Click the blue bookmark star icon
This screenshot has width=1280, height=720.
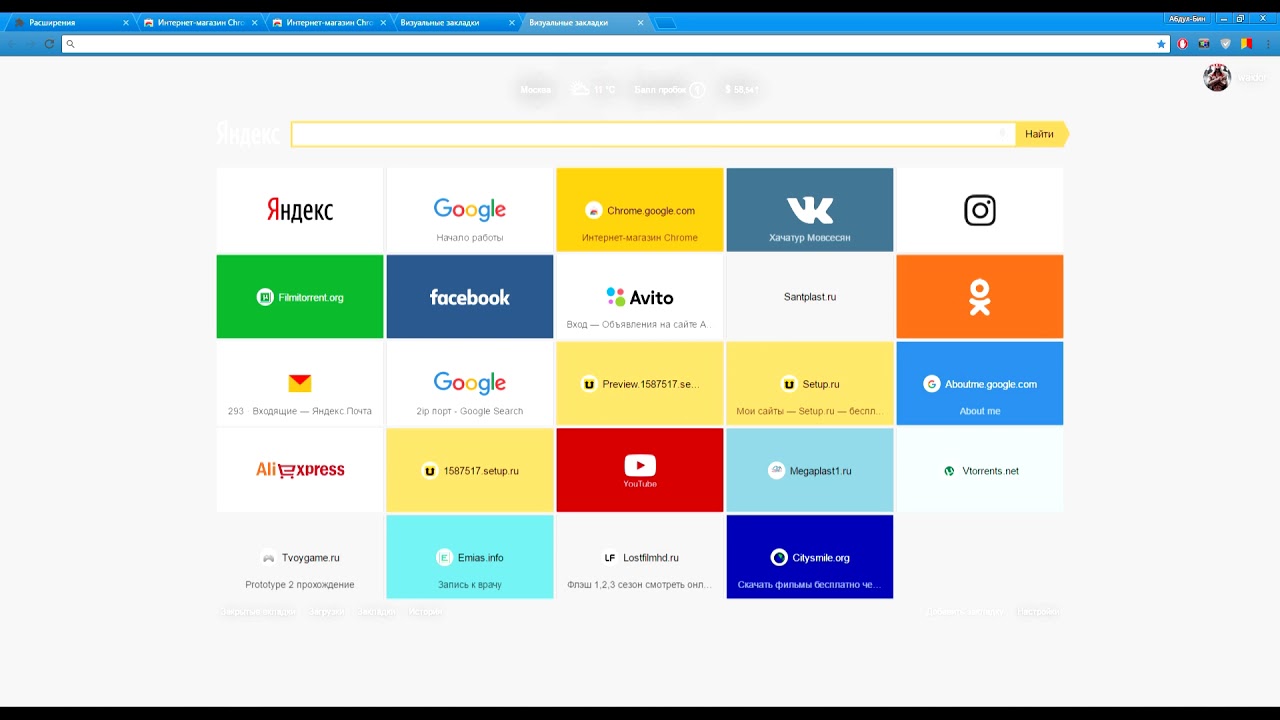tap(1161, 44)
